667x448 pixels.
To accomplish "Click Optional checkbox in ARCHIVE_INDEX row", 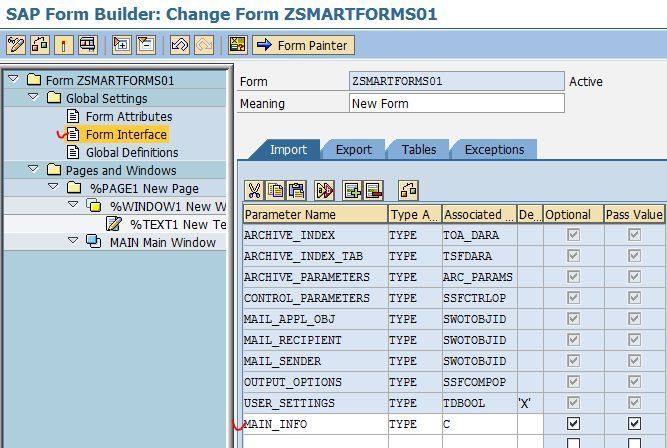I will [573, 235].
